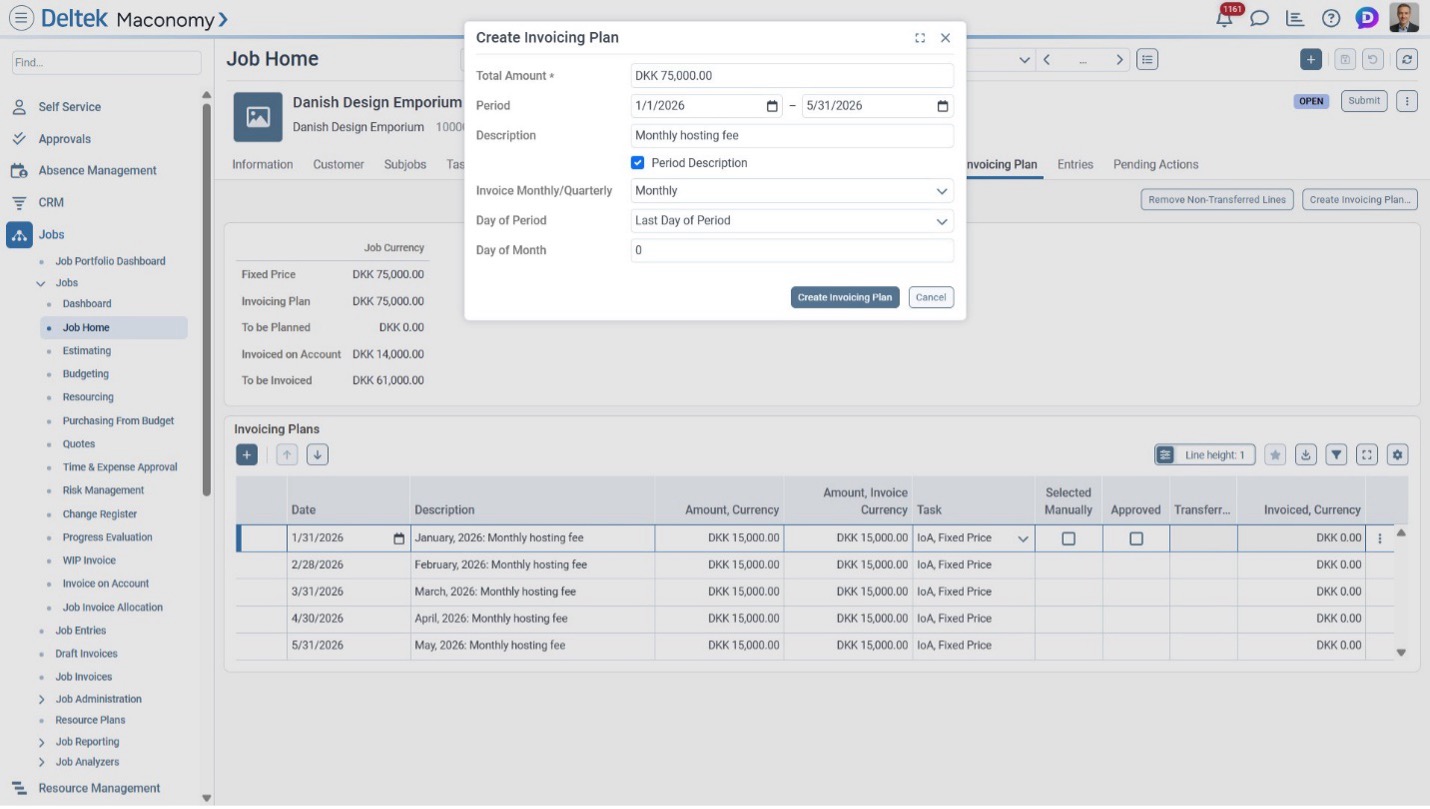Click the purple Deltek assistant icon

coord(1365,17)
